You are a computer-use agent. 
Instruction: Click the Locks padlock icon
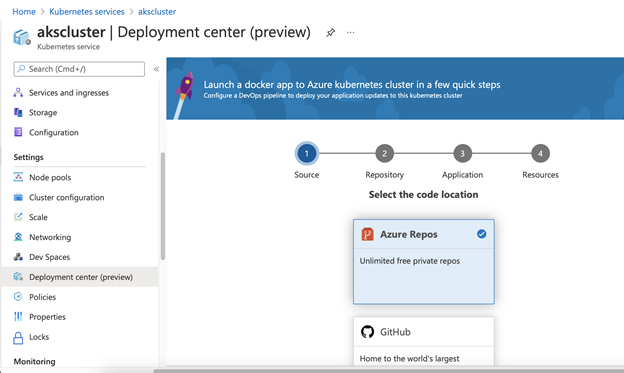pyautogui.click(x=18, y=338)
